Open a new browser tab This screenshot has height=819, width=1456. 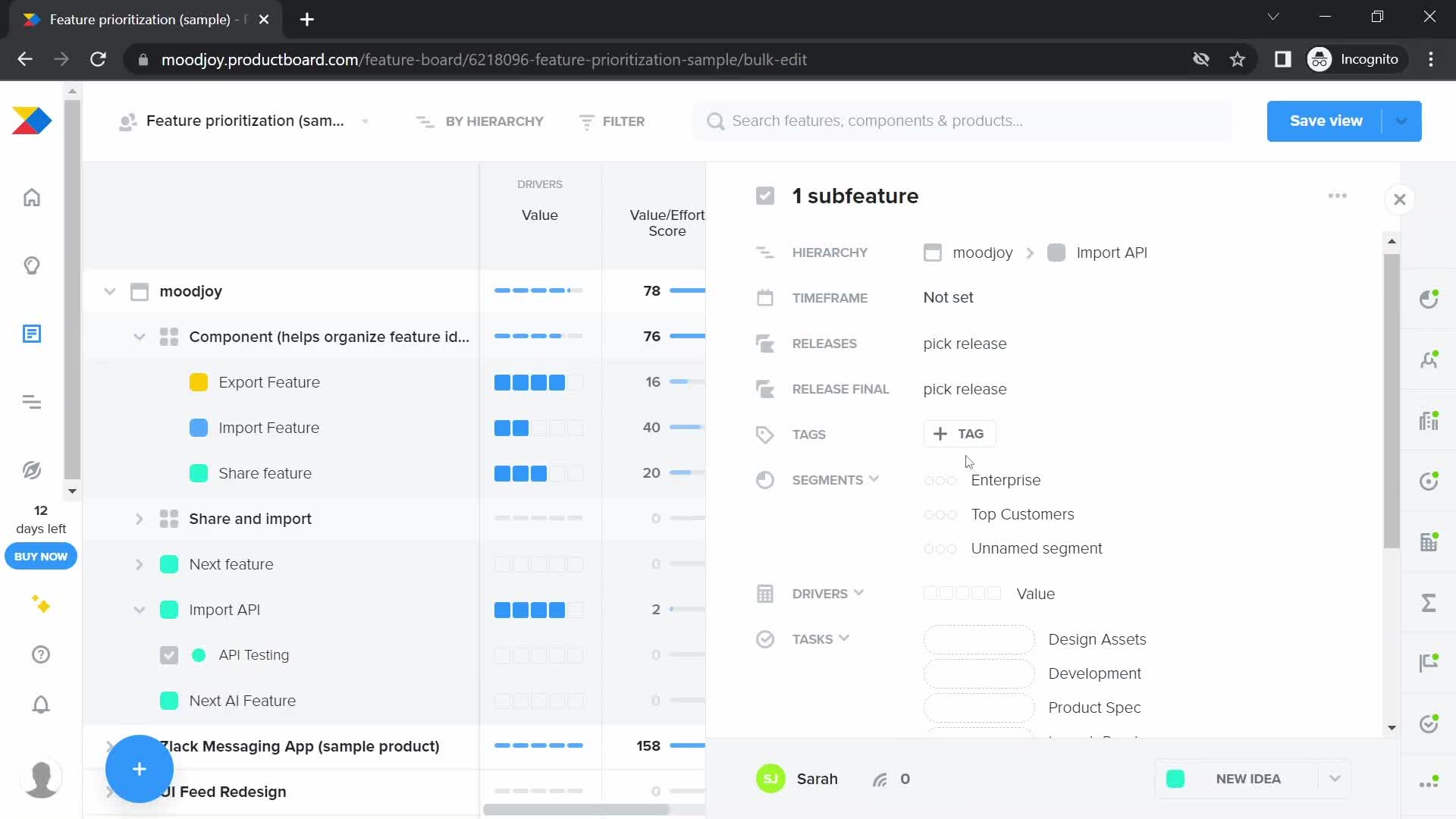coord(307,20)
